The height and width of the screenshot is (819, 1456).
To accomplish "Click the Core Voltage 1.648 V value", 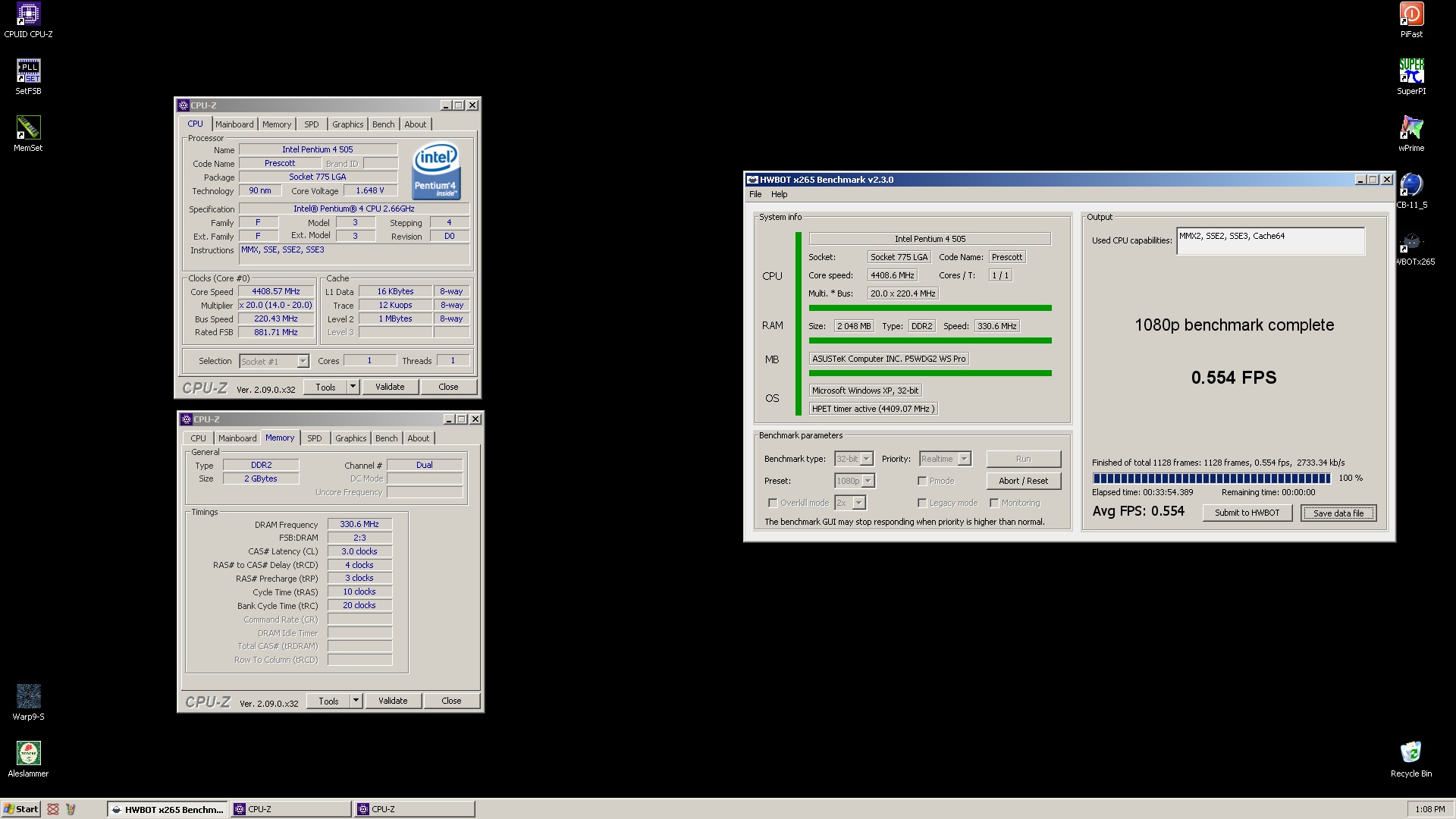I will click(x=370, y=191).
